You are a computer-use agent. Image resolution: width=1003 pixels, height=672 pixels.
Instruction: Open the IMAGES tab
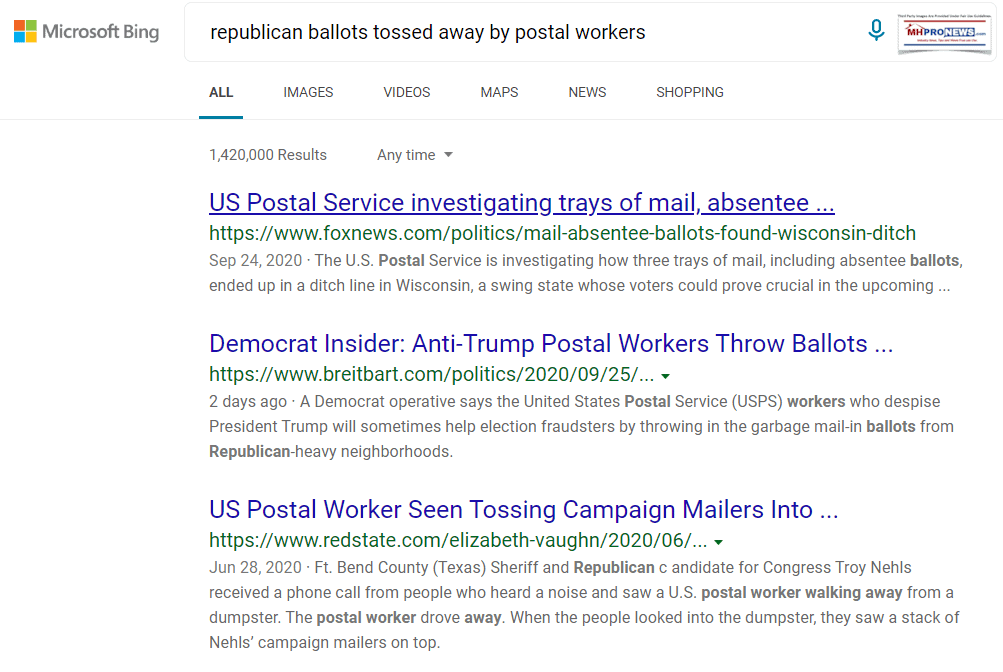tap(308, 92)
